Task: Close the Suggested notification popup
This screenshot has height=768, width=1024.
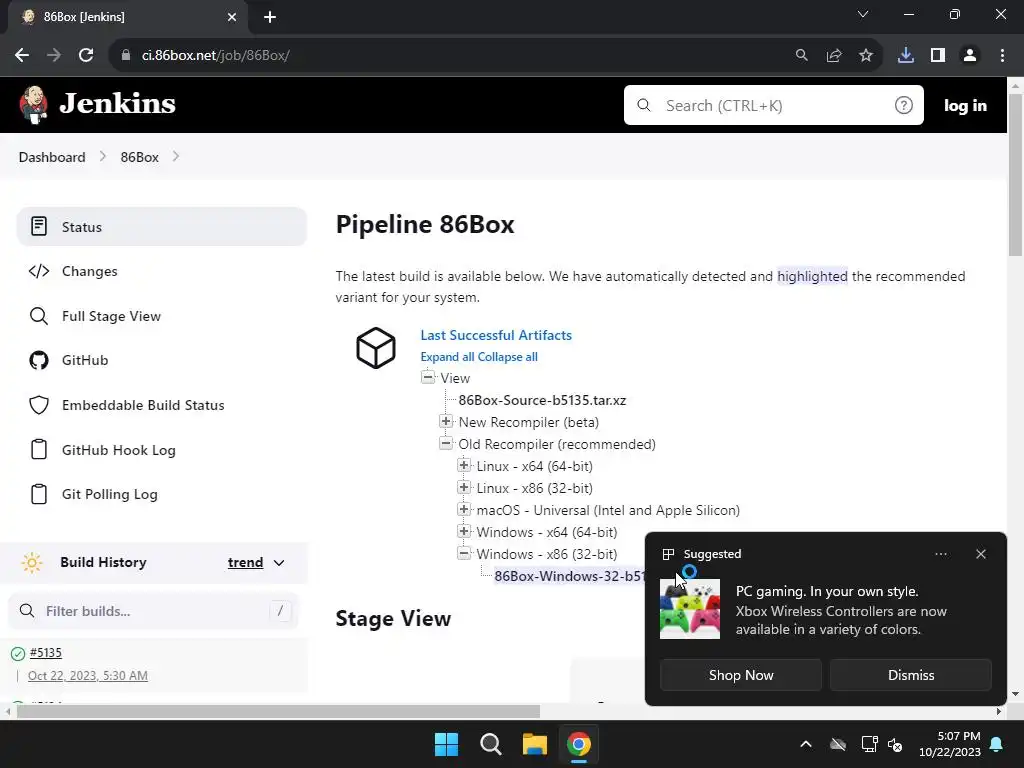Action: click(x=980, y=554)
